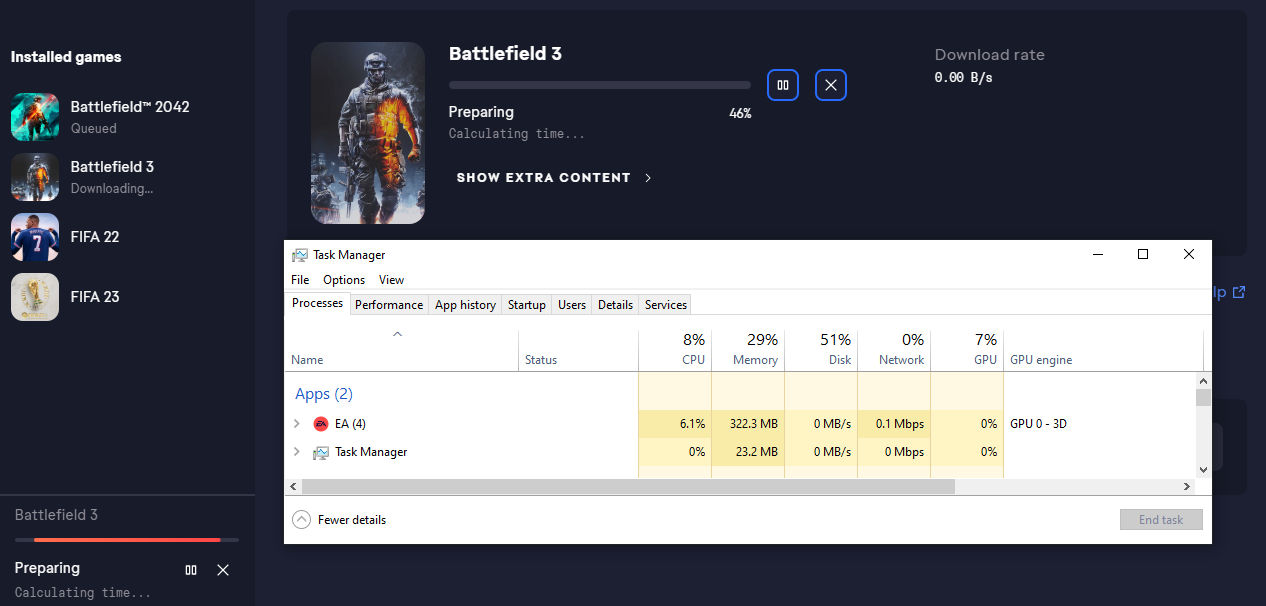This screenshot has height=606, width=1266.
Task: Collapse Task Manager with Fewer details
Action: pos(339,520)
